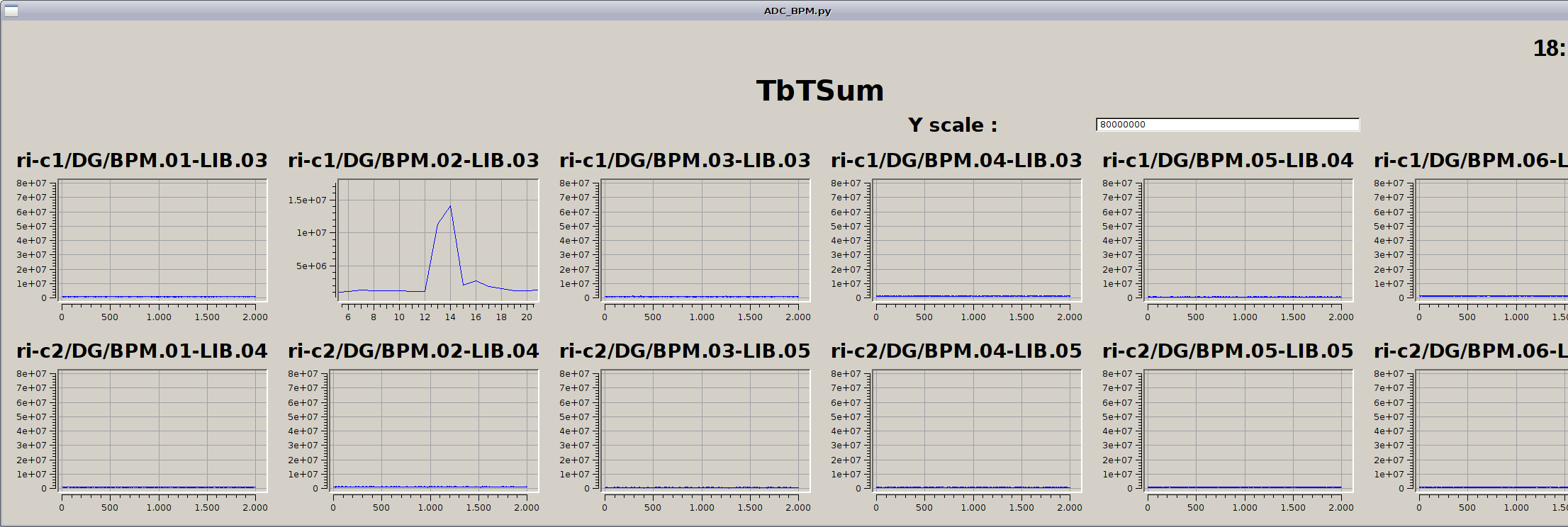Image resolution: width=1568 pixels, height=527 pixels.
Task: Click the ri-c1/DG/BPM.02-LIB.03 title label
Action: click(x=413, y=161)
